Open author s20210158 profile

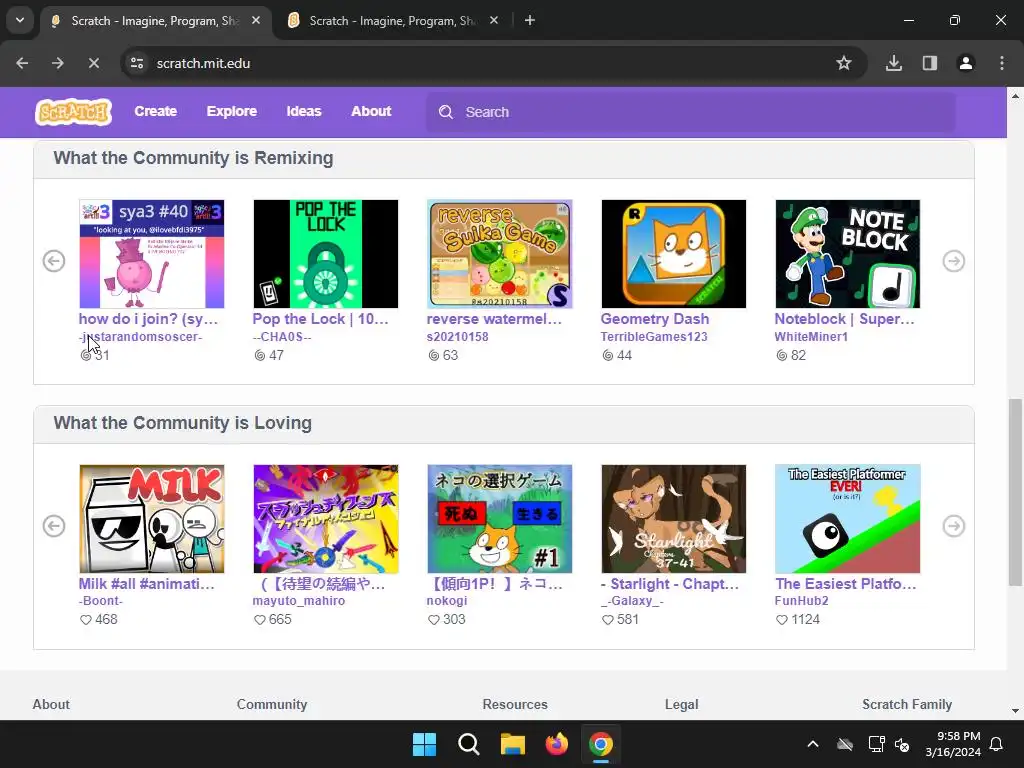(457, 337)
